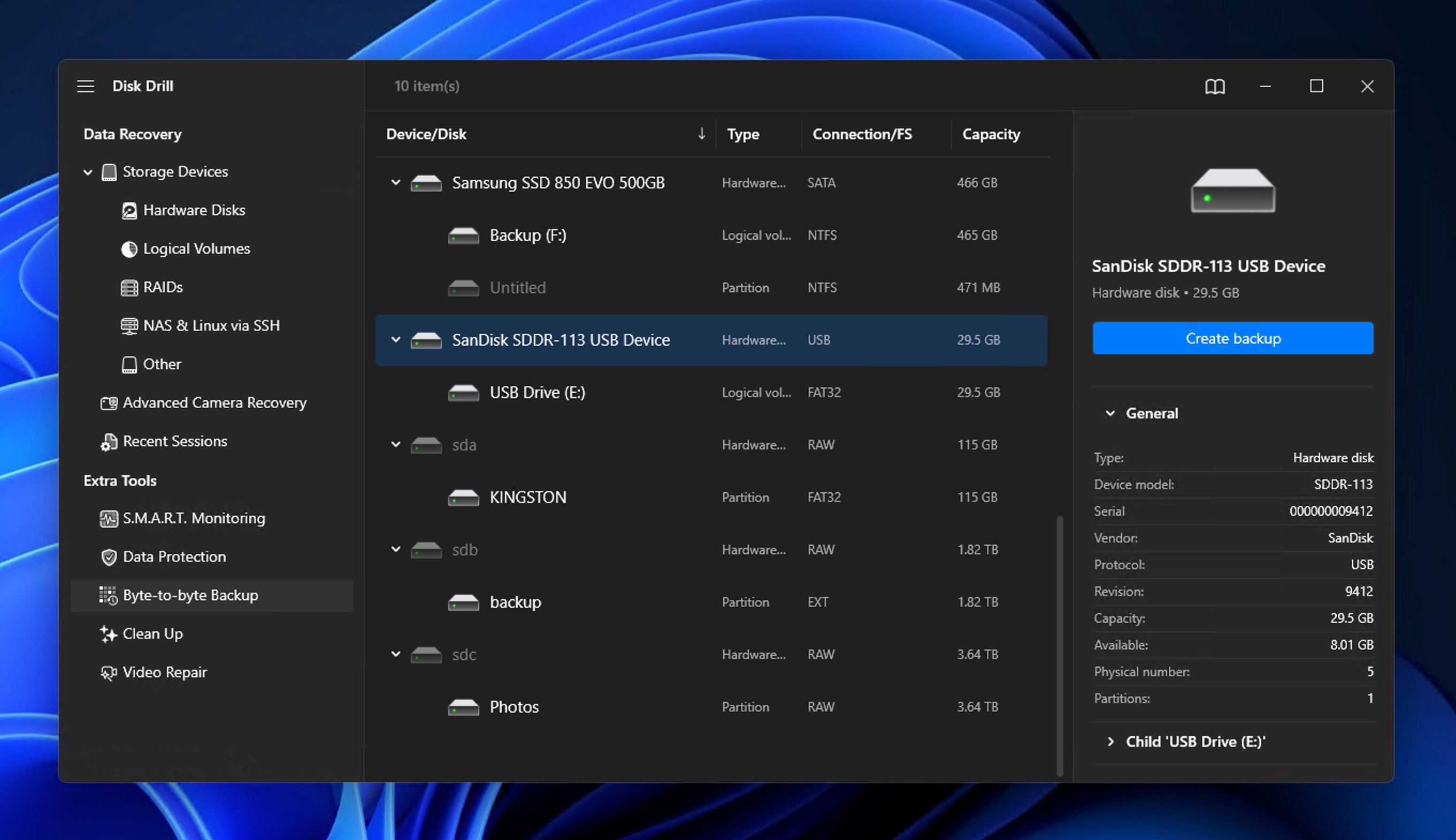Sort by the Connection/FS column header

(862, 134)
